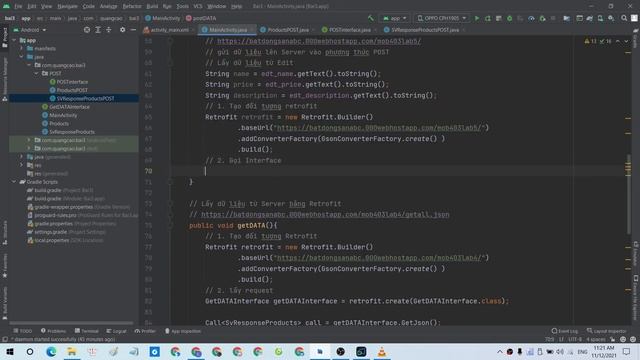Click the Project panel horizontal scrollbar
Screen dimensions: 640x360
(71, 323)
